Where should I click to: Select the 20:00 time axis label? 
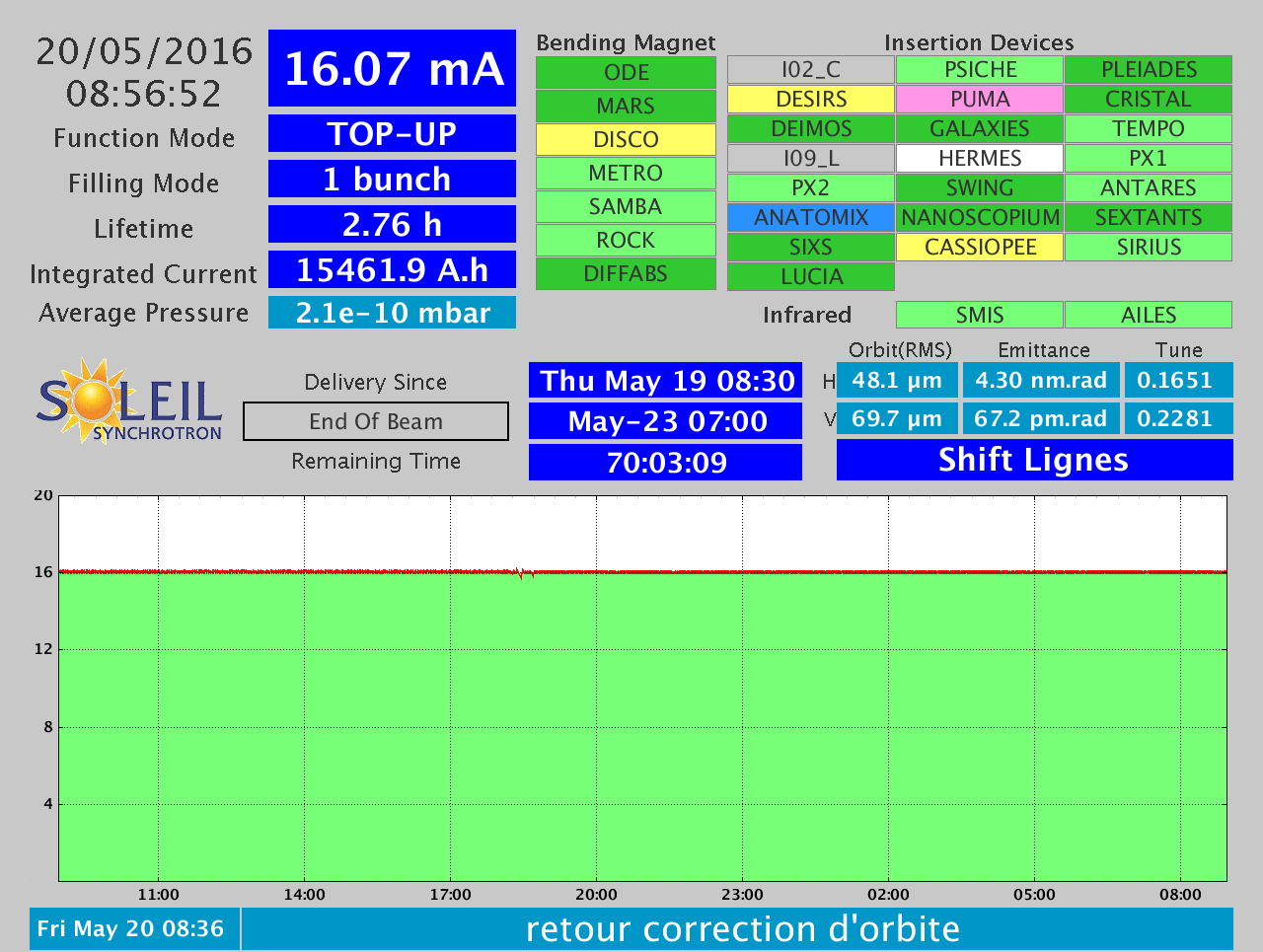[x=596, y=895]
